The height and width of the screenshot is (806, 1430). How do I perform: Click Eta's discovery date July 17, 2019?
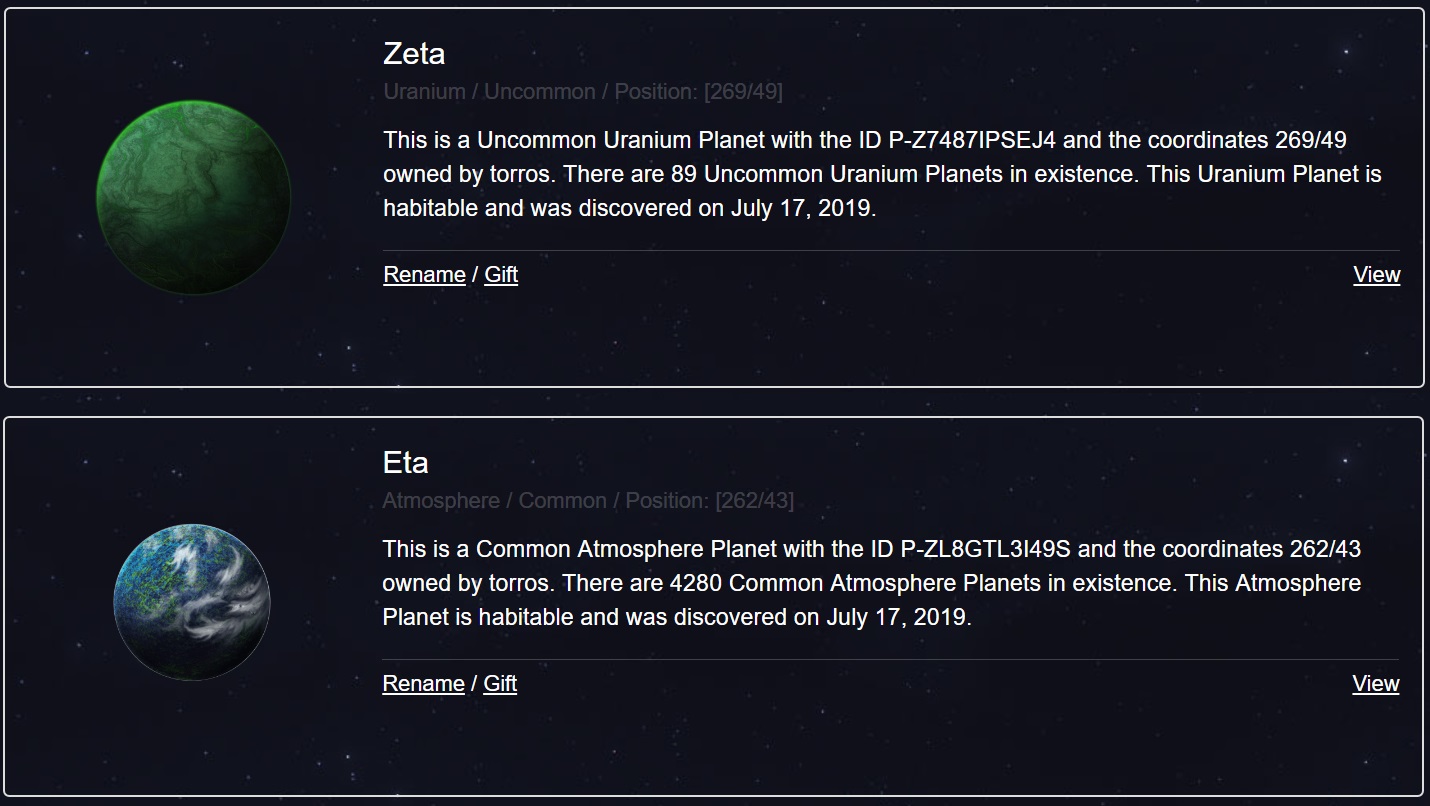(x=897, y=617)
